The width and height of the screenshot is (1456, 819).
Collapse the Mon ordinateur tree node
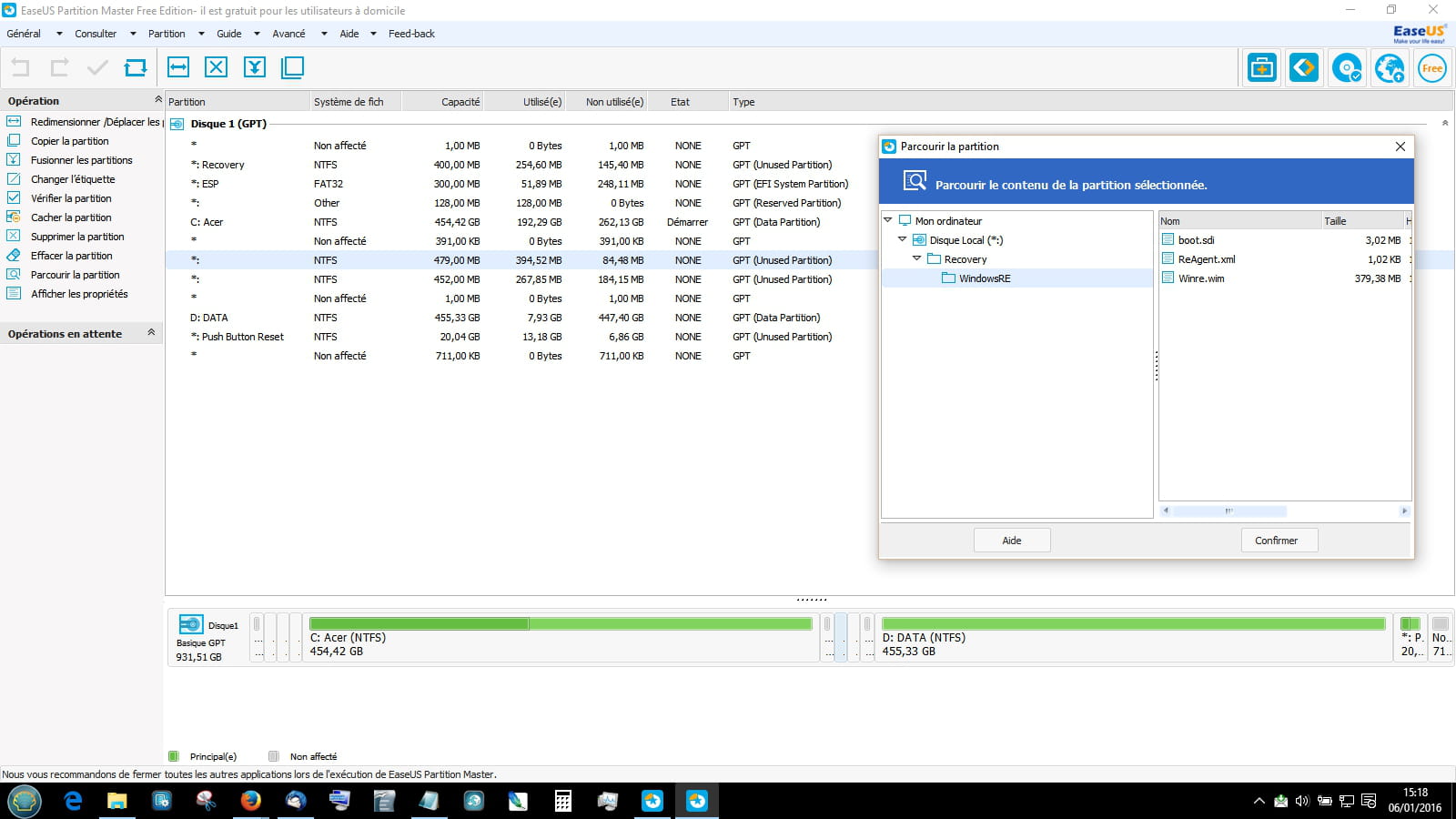pyautogui.click(x=888, y=220)
